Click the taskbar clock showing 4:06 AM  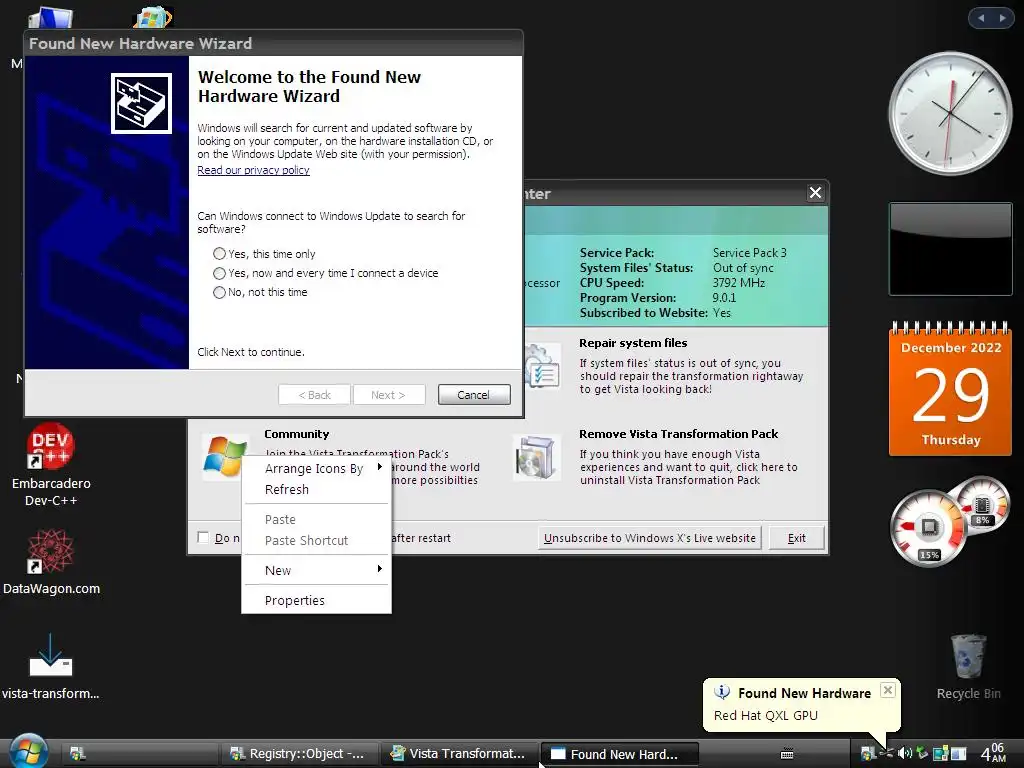tap(993, 752)
